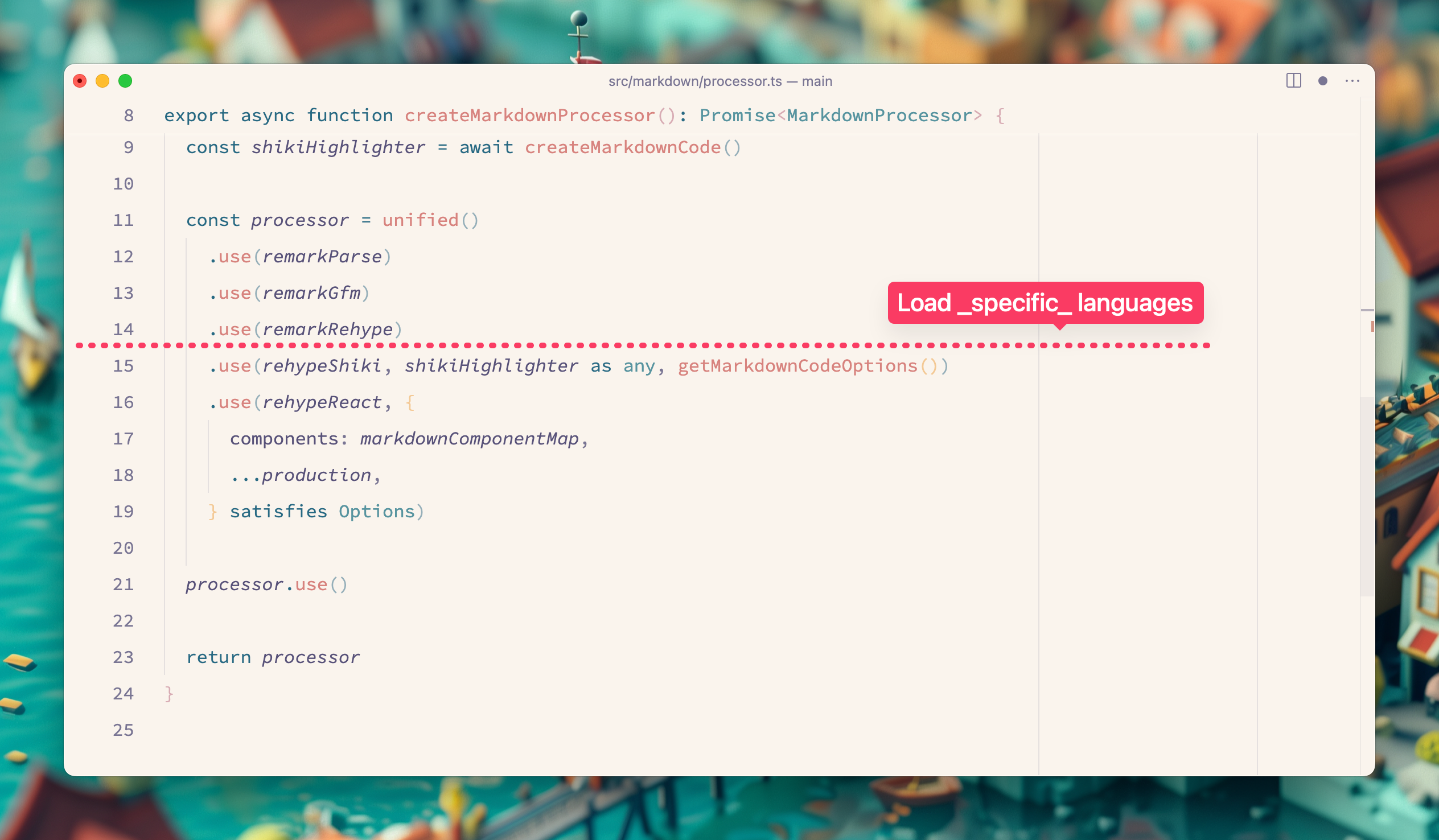Close the window with the red button

tap(80, 81)
